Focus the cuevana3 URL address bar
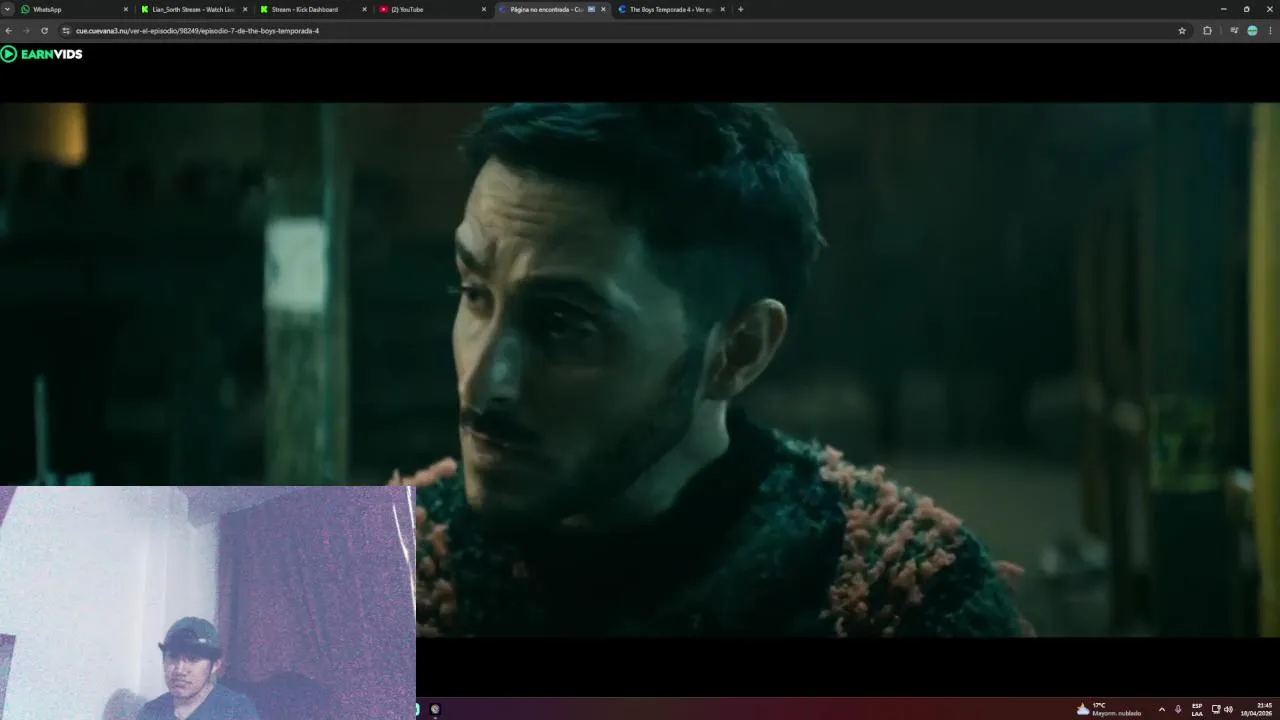The image size is (1280, 720). pyautogui.click(x=620, y=31)
